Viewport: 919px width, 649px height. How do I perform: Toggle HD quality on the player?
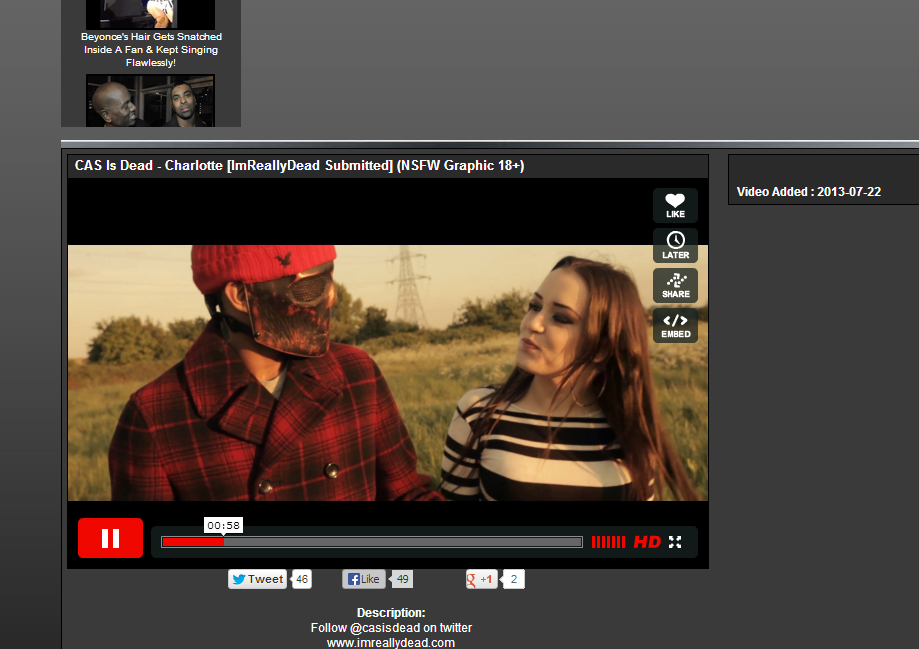647,542
